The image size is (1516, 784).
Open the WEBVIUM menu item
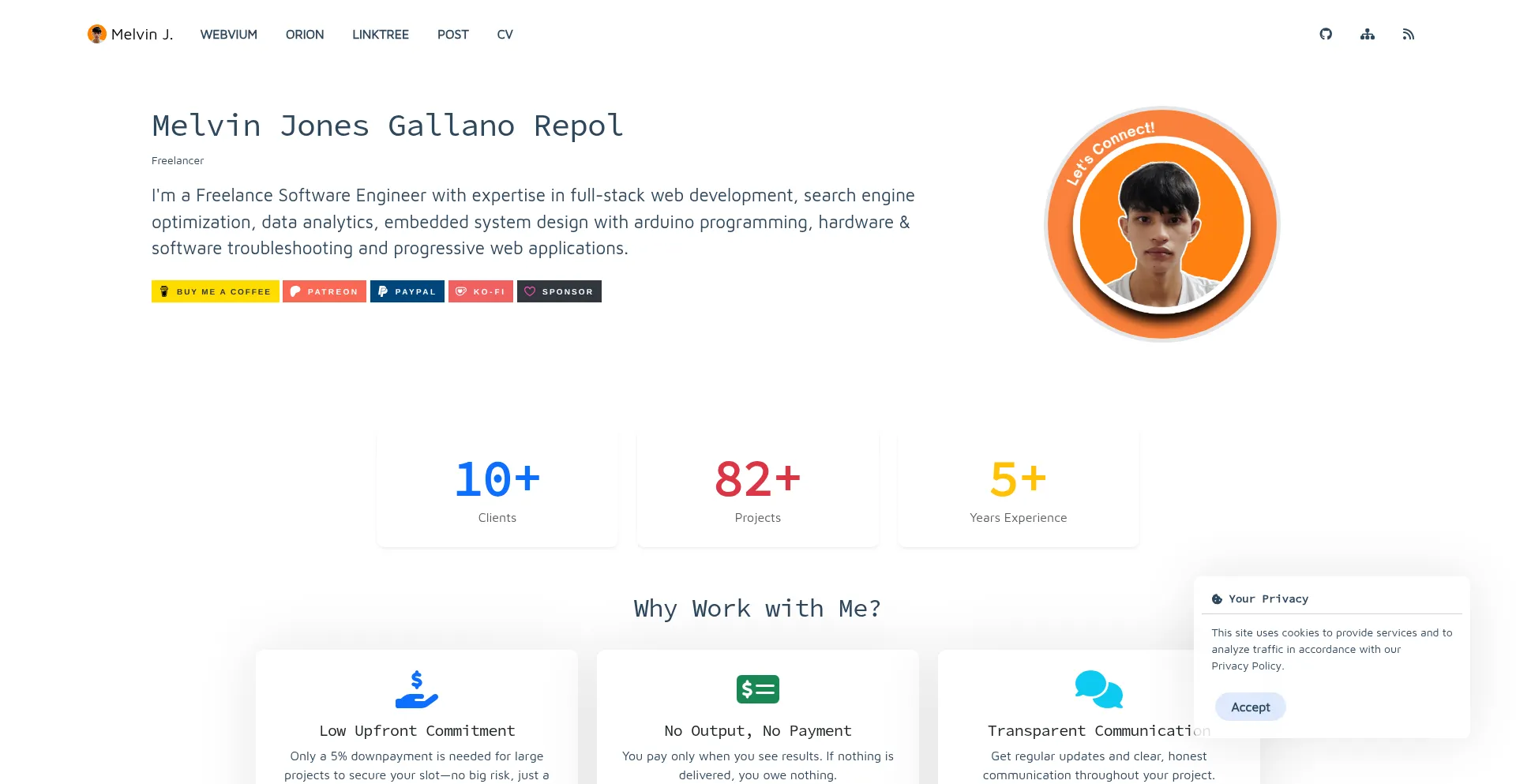(228, 35)
